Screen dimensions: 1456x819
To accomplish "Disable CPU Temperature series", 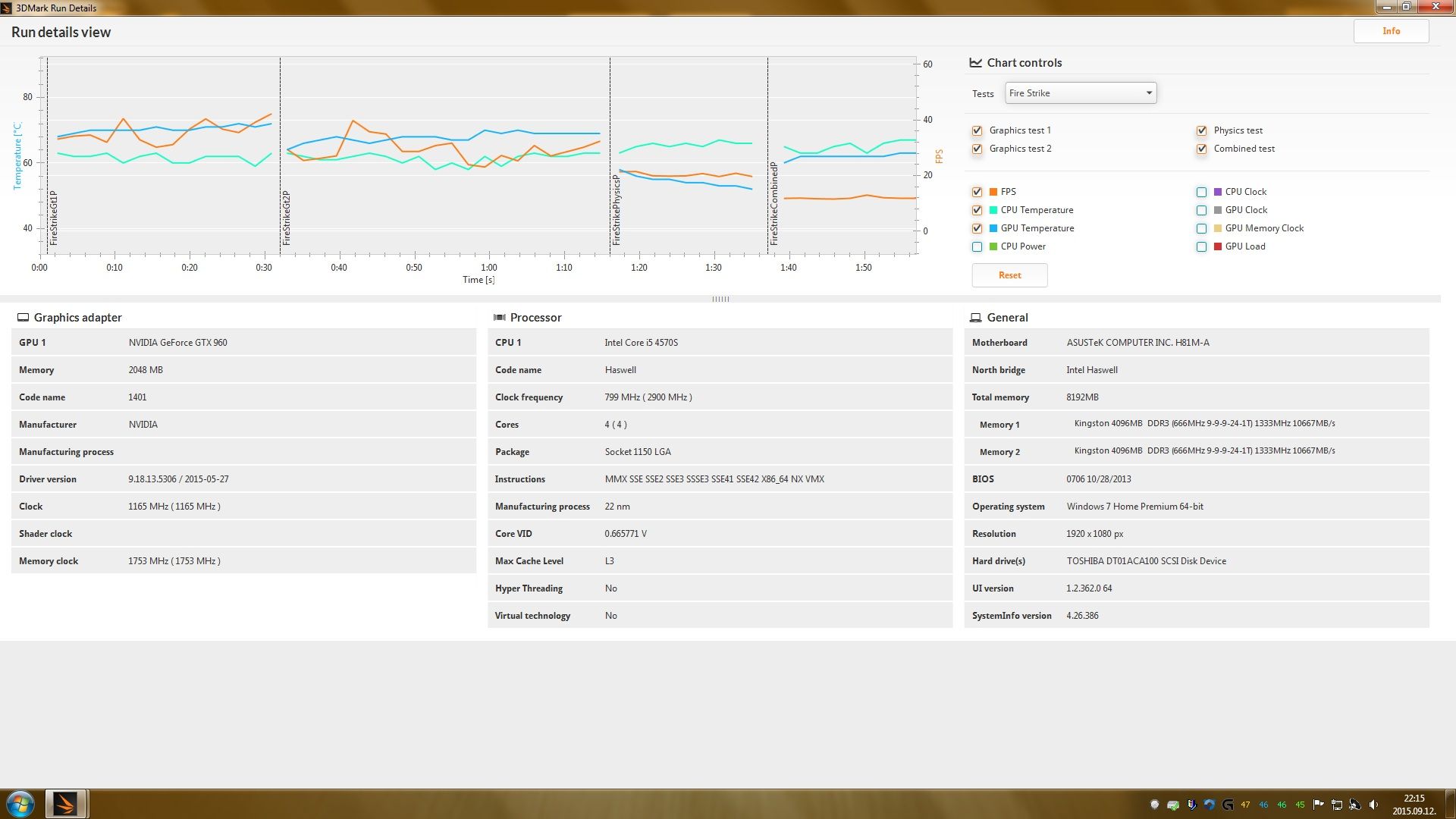I will 977,210.
